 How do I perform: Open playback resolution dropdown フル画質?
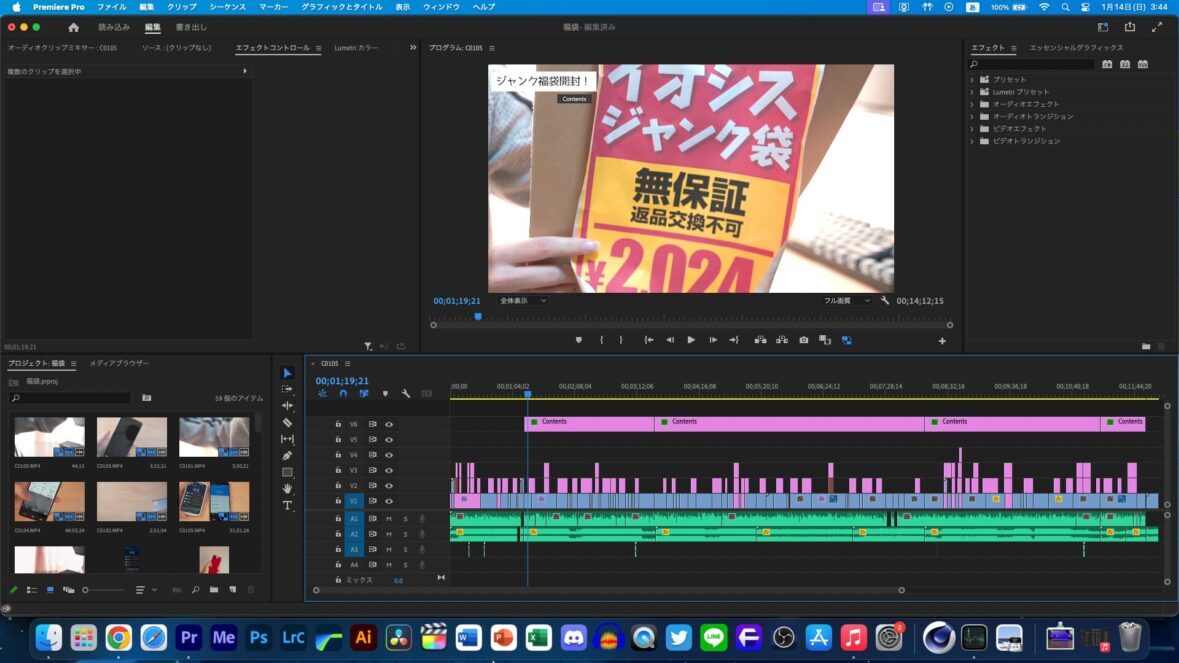(846, 301)
